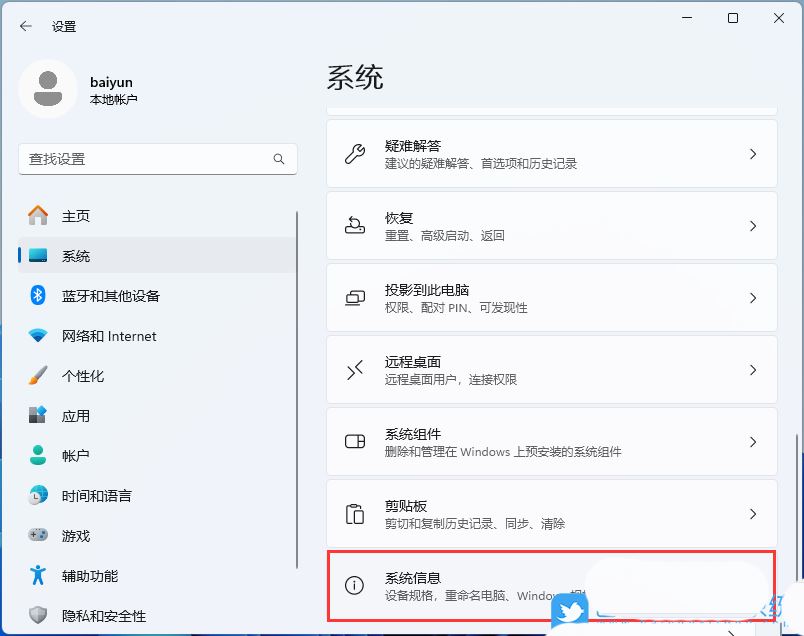The width and height of the screenshot is (804, 636).
Task: Open 应用 settings via apps icon
Action: pyautogui.click(x=37, y=416)
